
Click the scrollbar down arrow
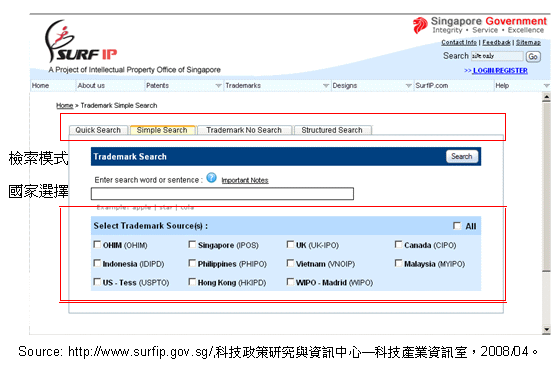click(546, 329)
